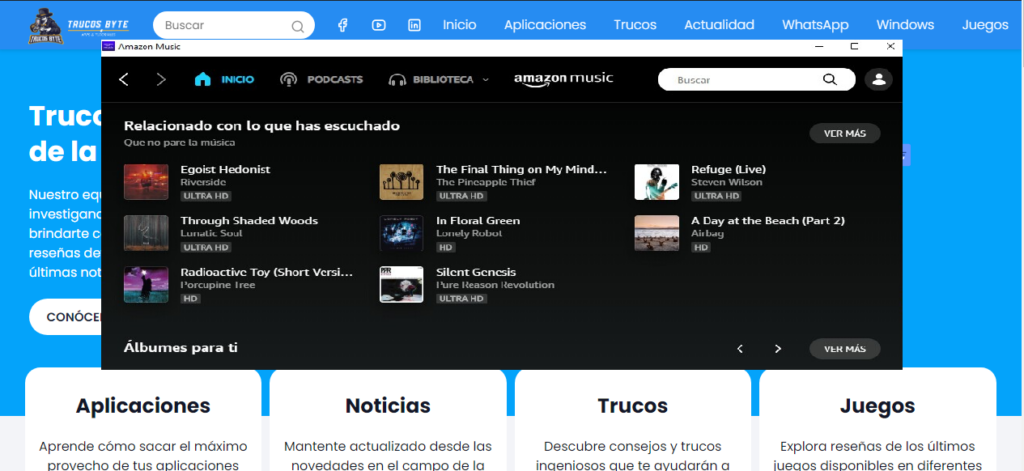The image size is (1024, 471).
Task: Go back with the Amazon Music back arrow
Action: coord(123,80)
